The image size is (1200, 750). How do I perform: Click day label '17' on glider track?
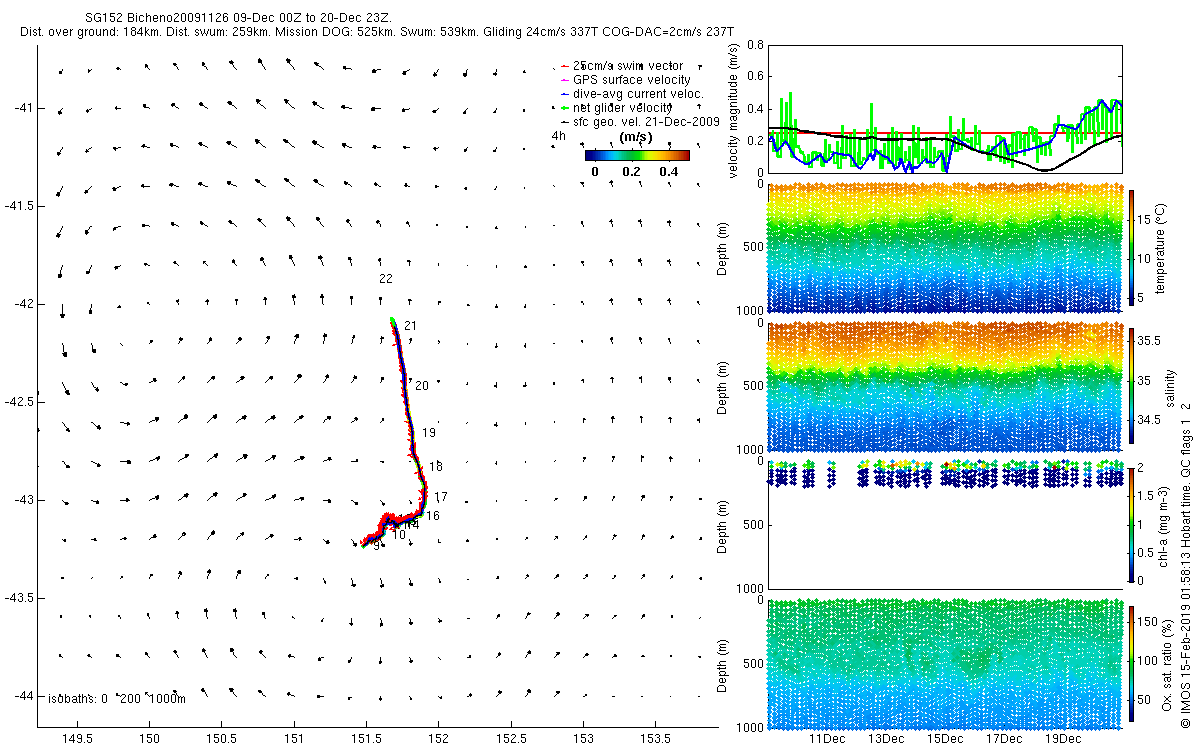[441, 497]
